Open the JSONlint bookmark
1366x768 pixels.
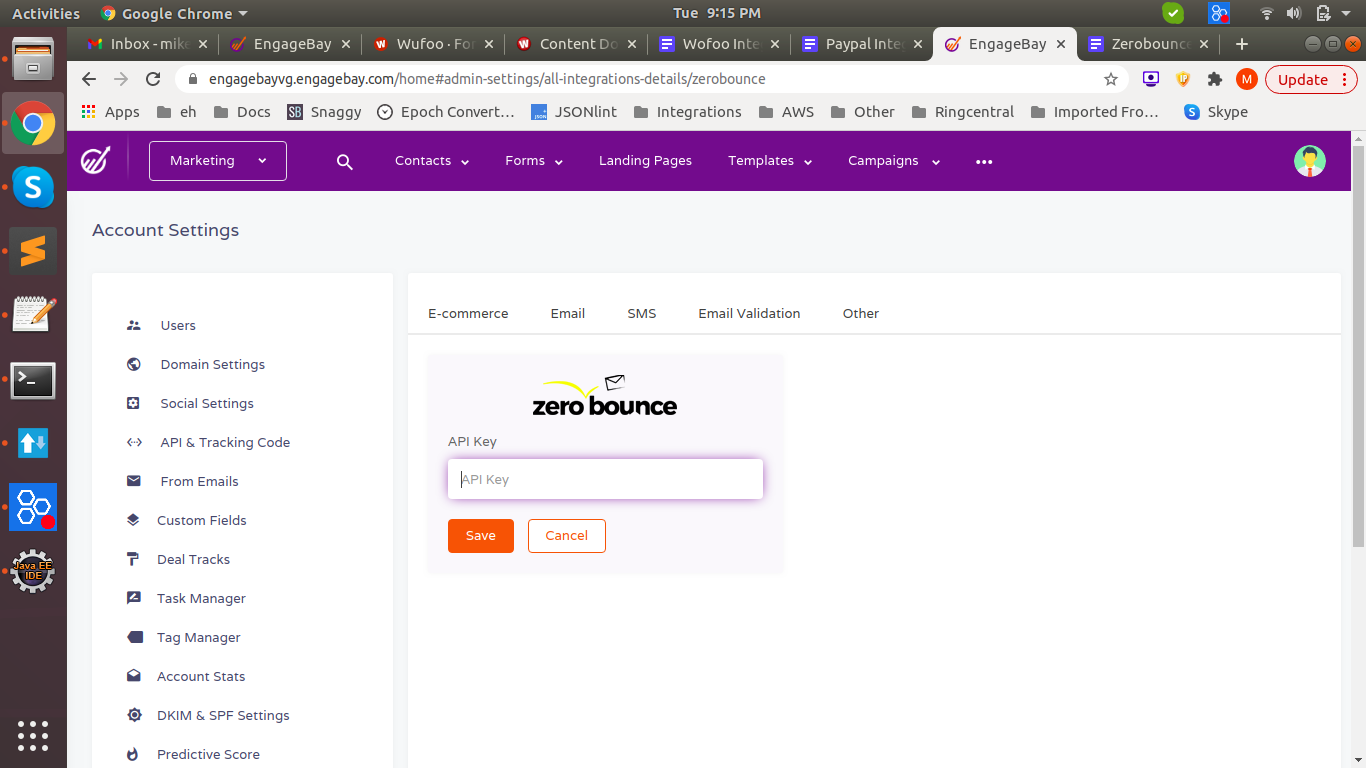pyautogui.click(x=574, y=112)
